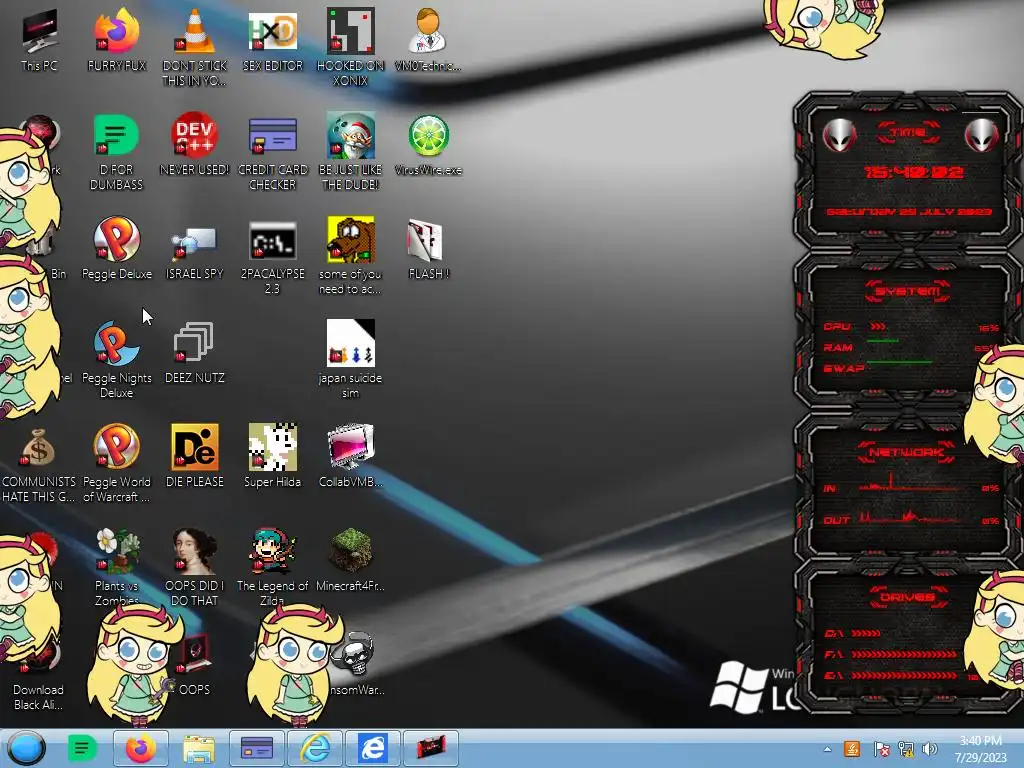The width and height of the screenshot is (1024, 768).
Task: Open the credit card app taskbar button
Action: click(257, 748)
